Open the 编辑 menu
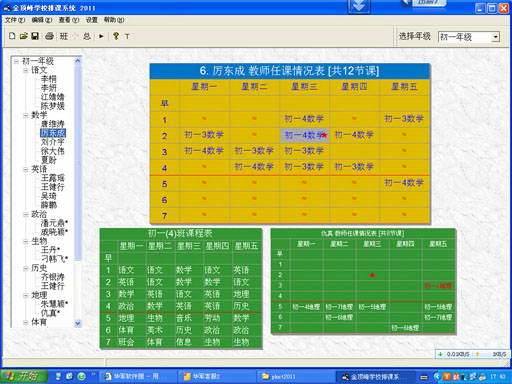Viewport: 512px width, 384px height. coord(42,20)
